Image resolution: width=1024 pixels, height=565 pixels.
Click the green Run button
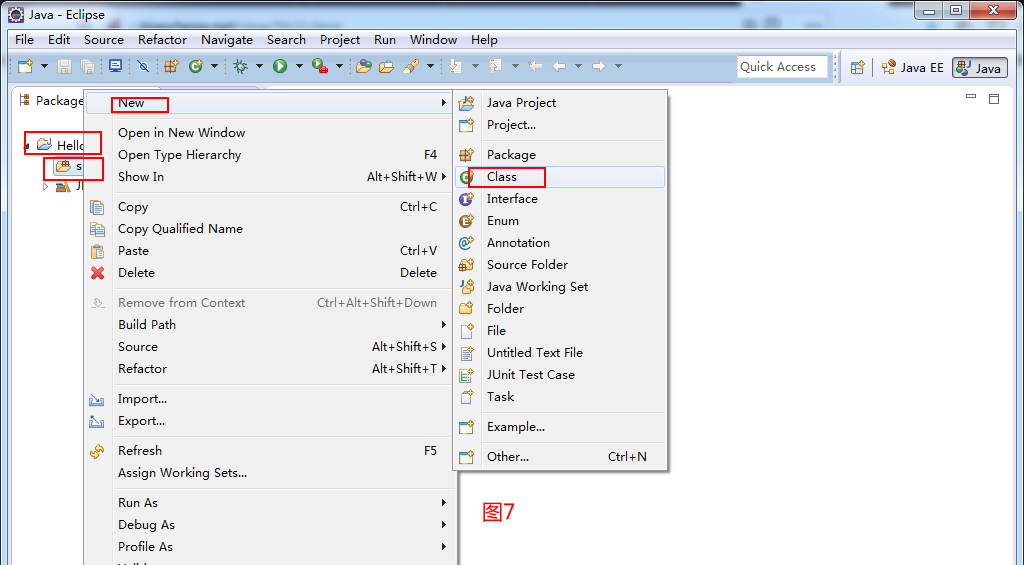[280, 66]
